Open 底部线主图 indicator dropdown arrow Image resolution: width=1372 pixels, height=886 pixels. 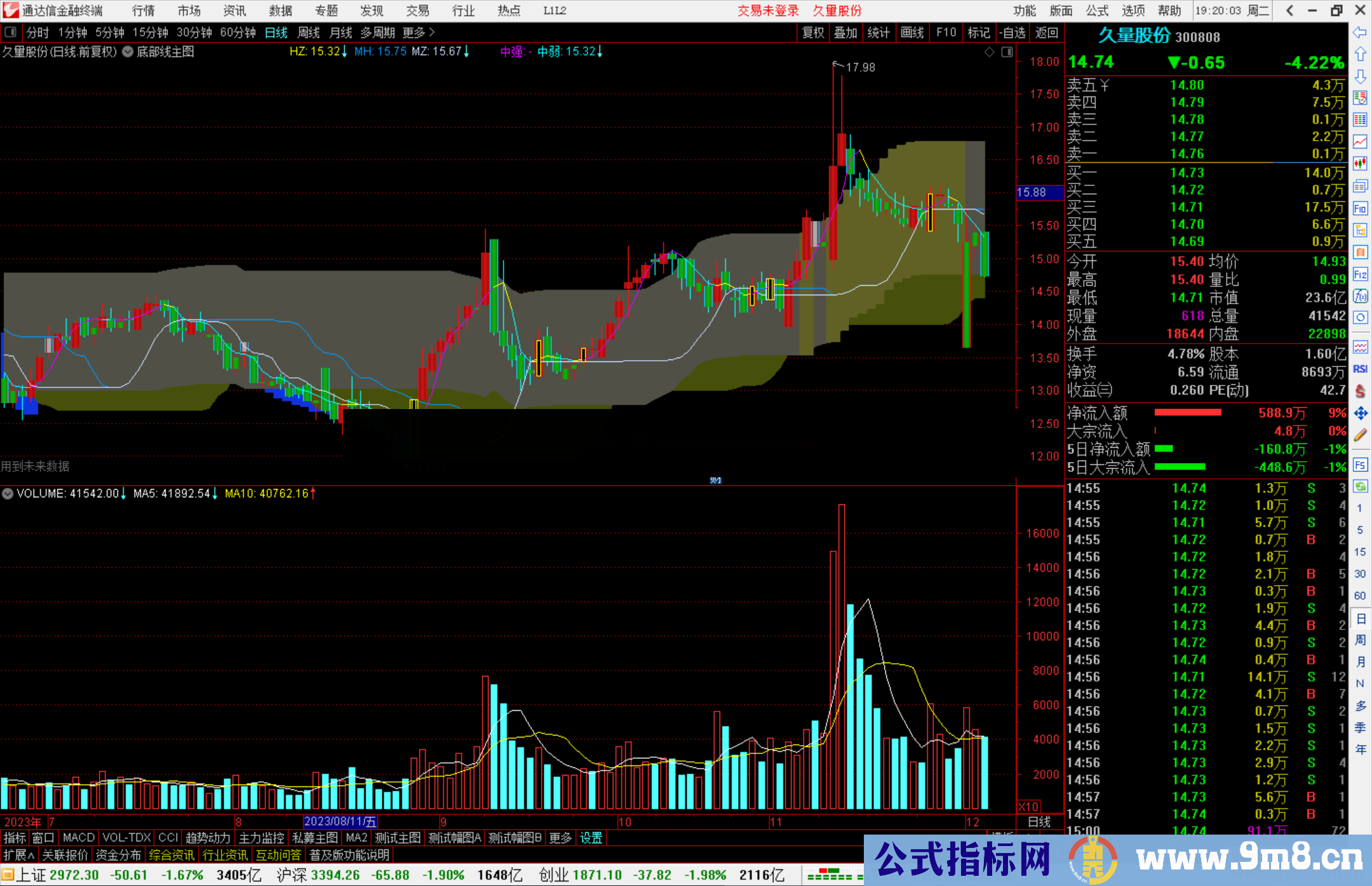128,52
